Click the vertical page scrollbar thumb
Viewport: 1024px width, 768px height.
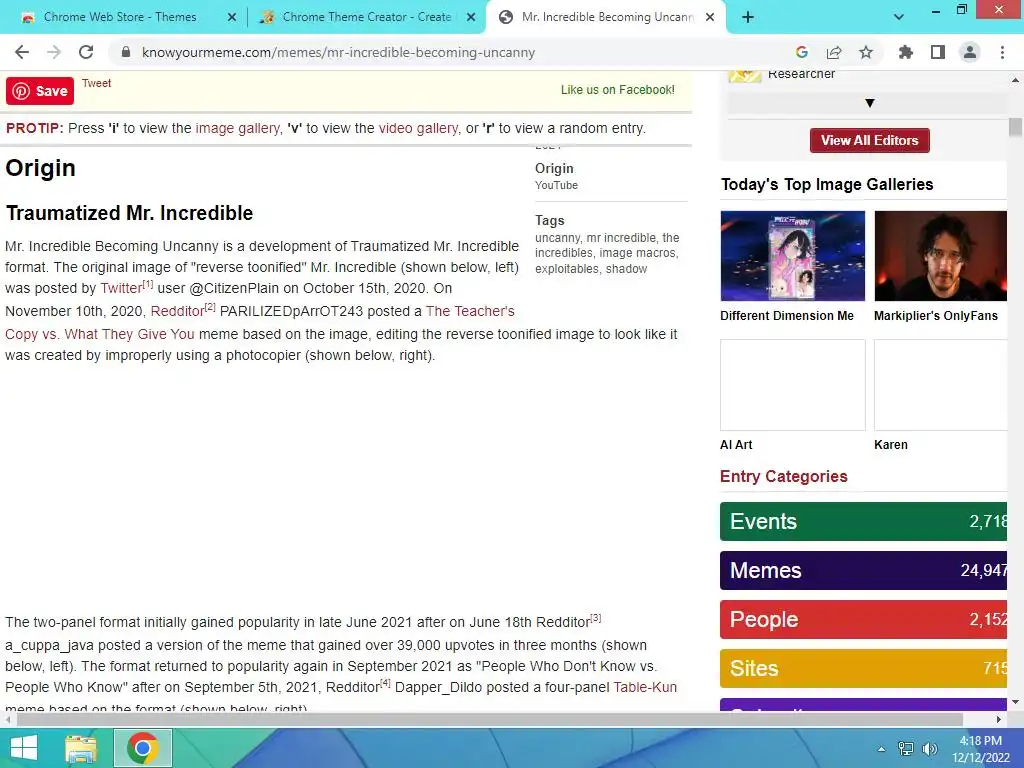[1015, 127]
